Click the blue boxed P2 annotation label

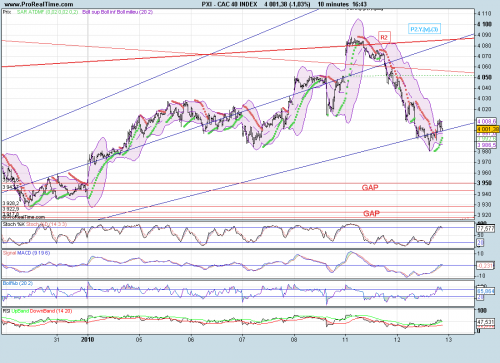pyautogui.click(x=424, y=29)
